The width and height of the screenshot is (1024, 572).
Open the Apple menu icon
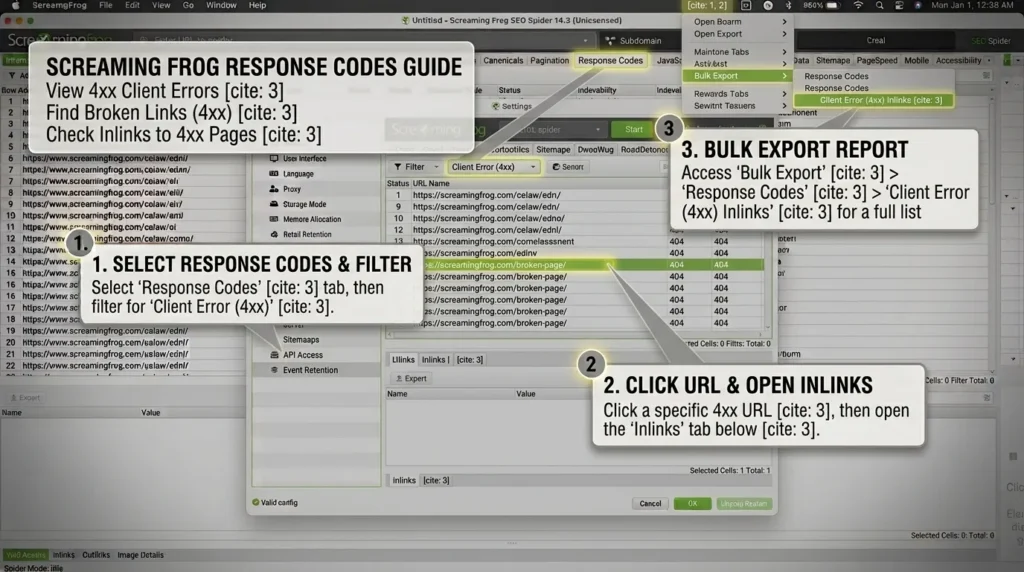[x=15, y=5]
